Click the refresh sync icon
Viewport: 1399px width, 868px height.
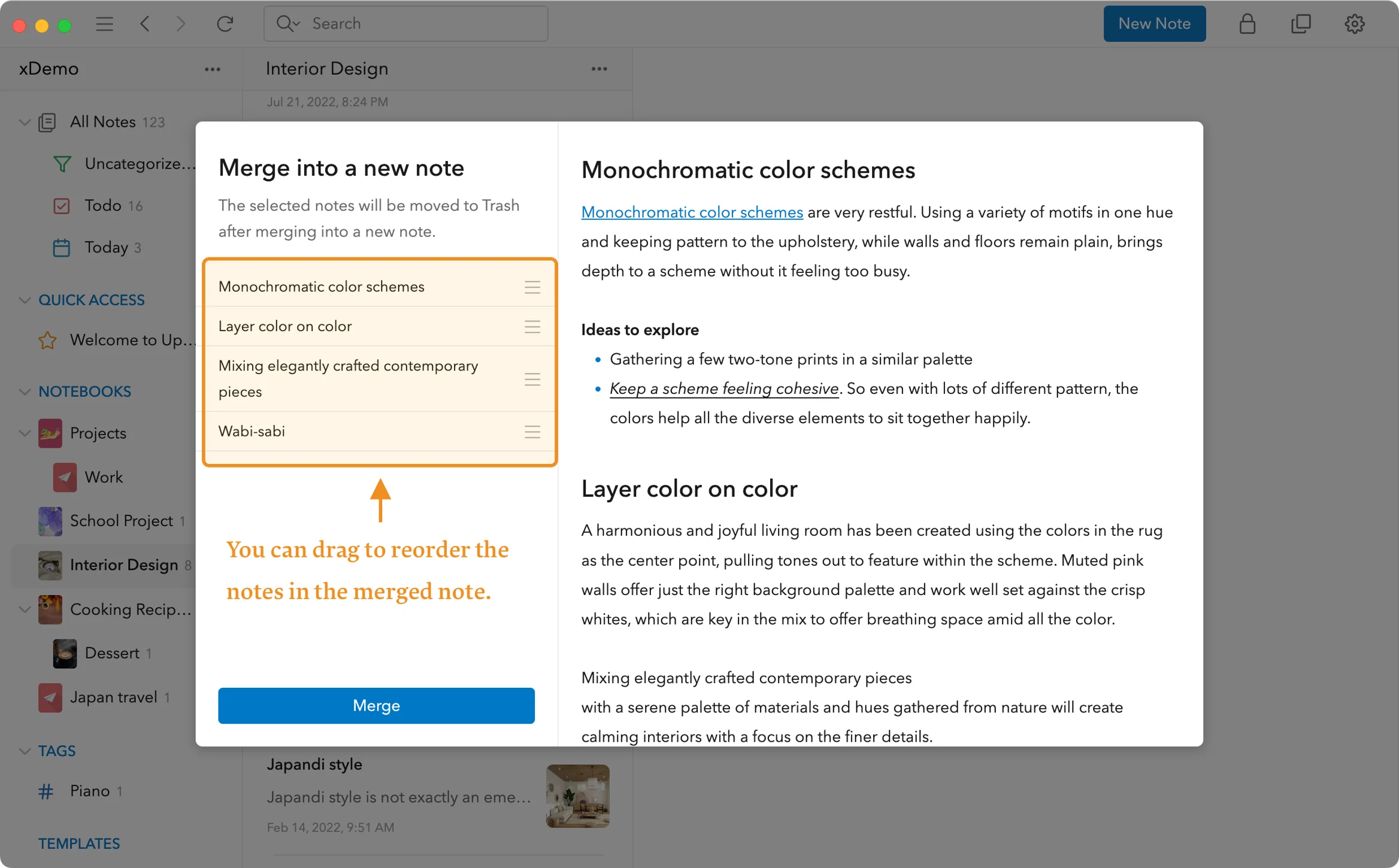tap(225, 24)
